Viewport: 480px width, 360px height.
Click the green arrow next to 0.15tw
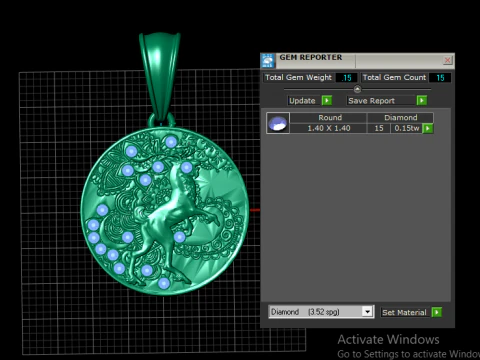(428, 128)
